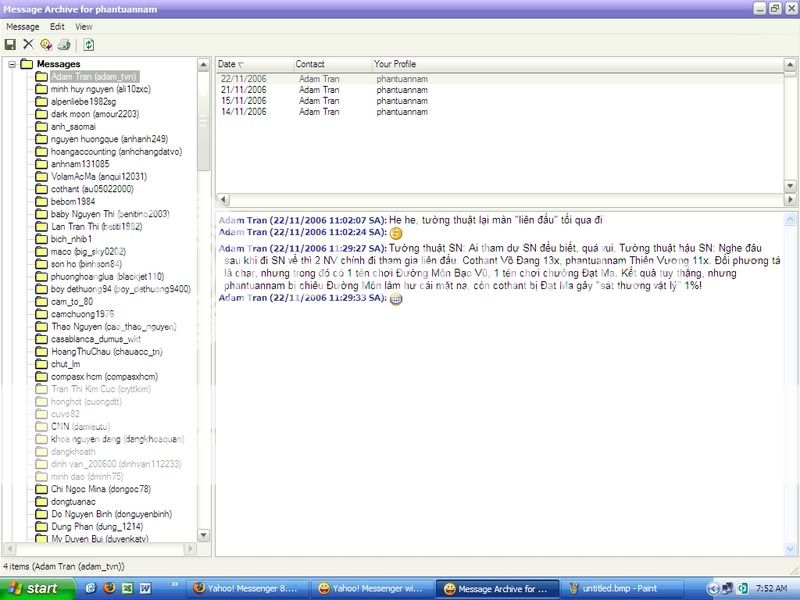The height and width of the screenshot is (600, 800).
Task: Click the Find message toolbar icon
Action: [45, 44]
